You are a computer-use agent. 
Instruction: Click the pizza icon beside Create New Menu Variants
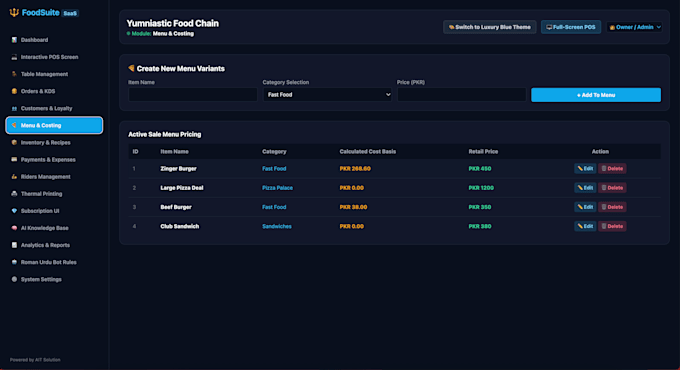(x=131, y=68)
